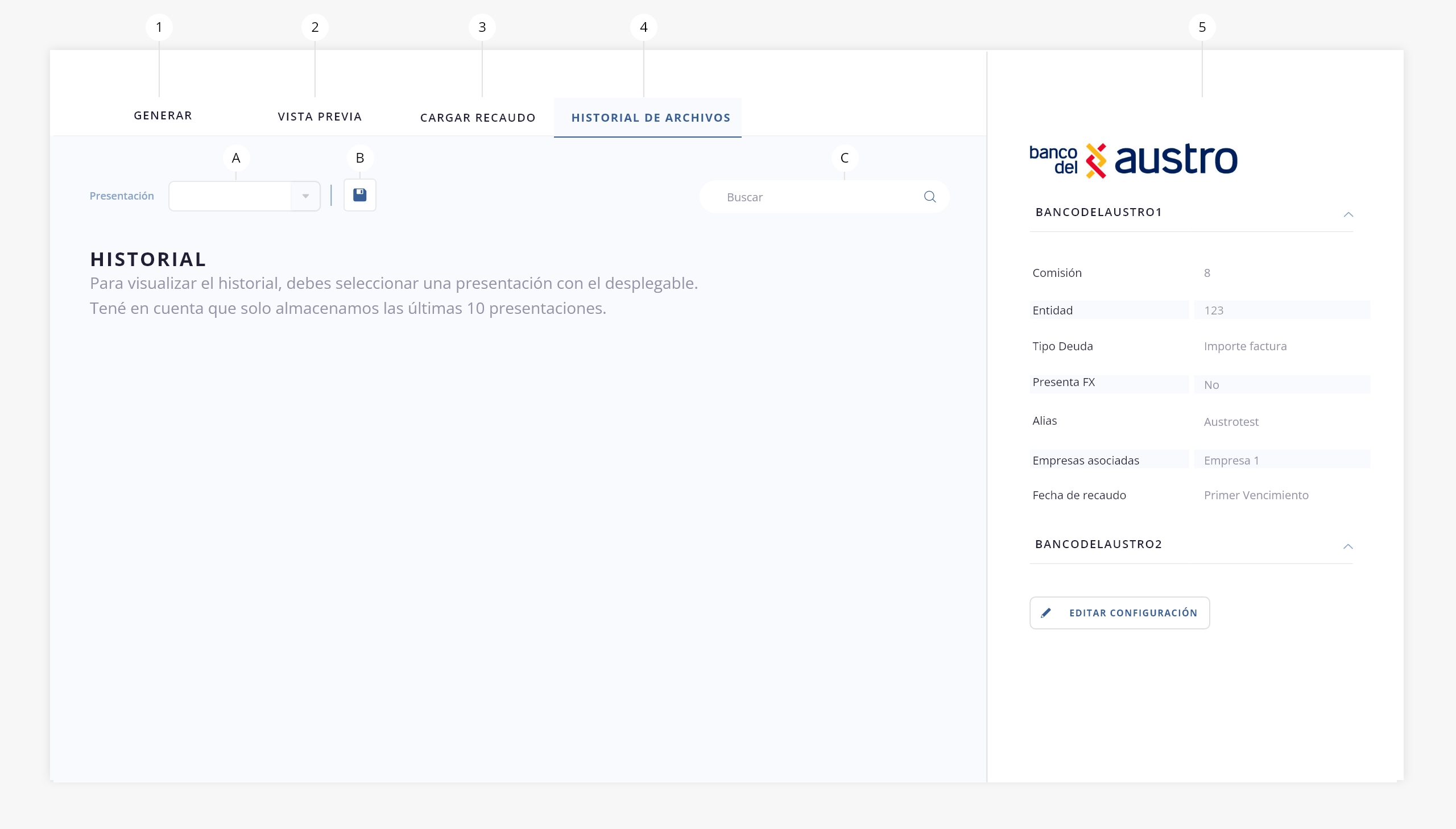1456x829 pixels.
Task: Click the Banco del Austro logo
Action: 1132,160
